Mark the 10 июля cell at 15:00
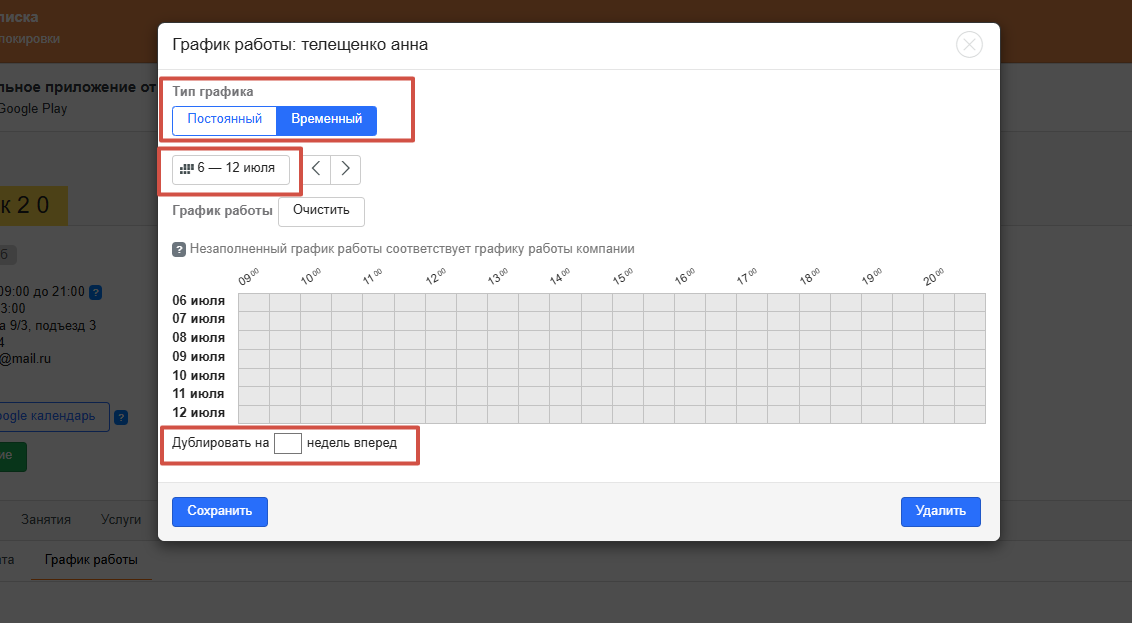Viewport: 1132px width, 623px height. click(x=627, y=377)
